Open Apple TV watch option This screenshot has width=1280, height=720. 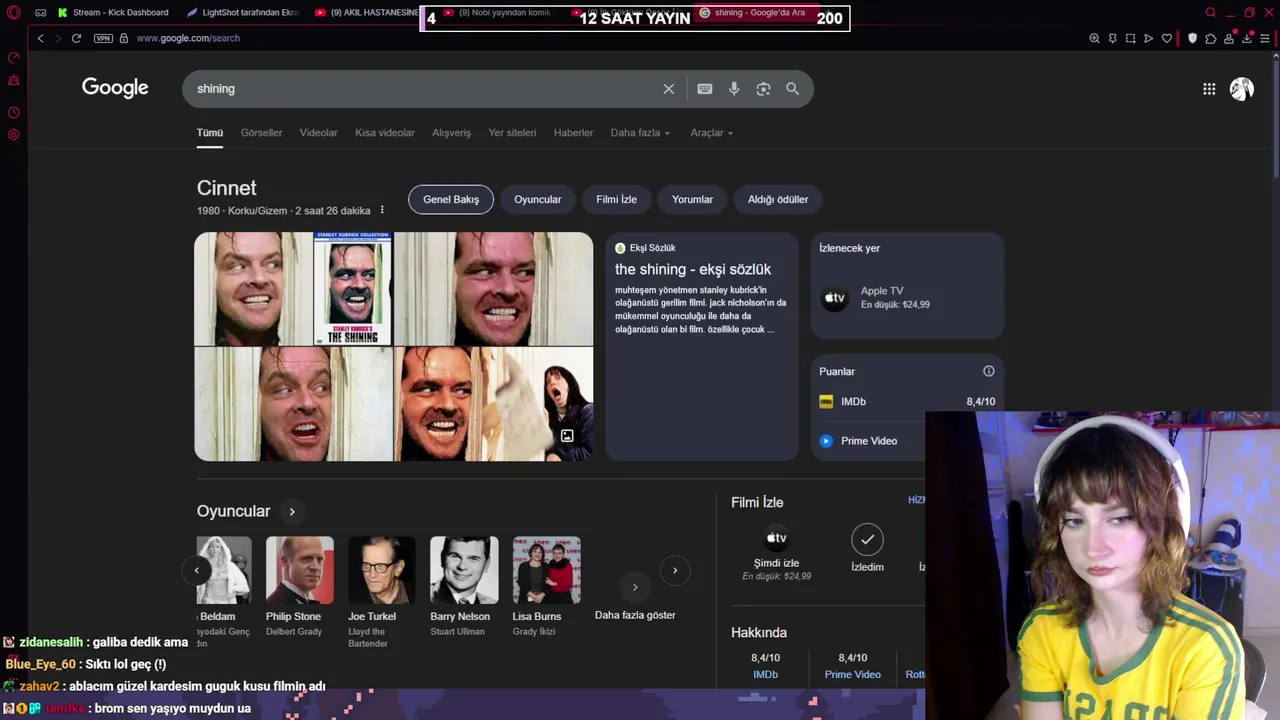pos(907,297)
